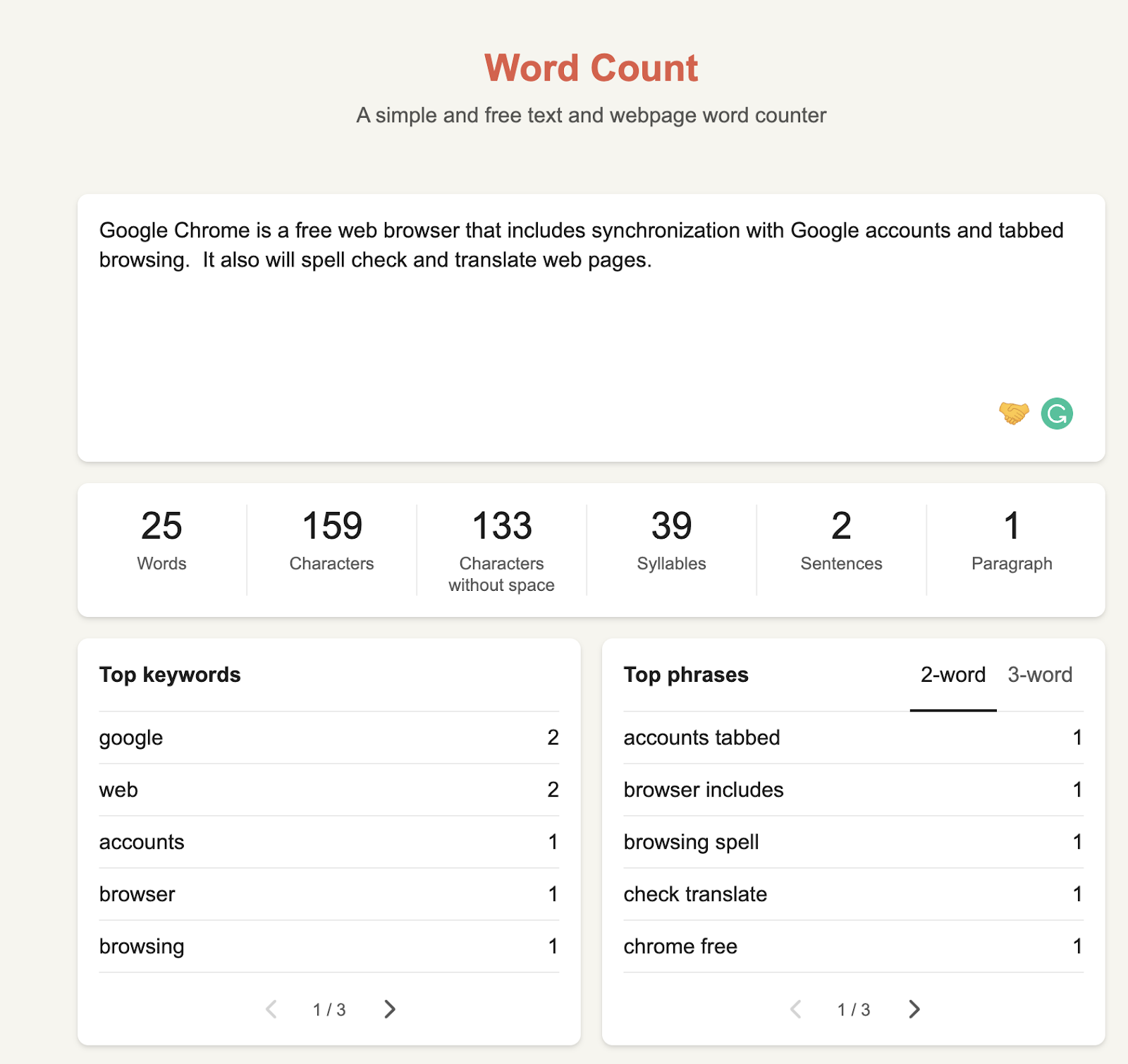Click the 25 Words statistic

(x=162, y=540)
